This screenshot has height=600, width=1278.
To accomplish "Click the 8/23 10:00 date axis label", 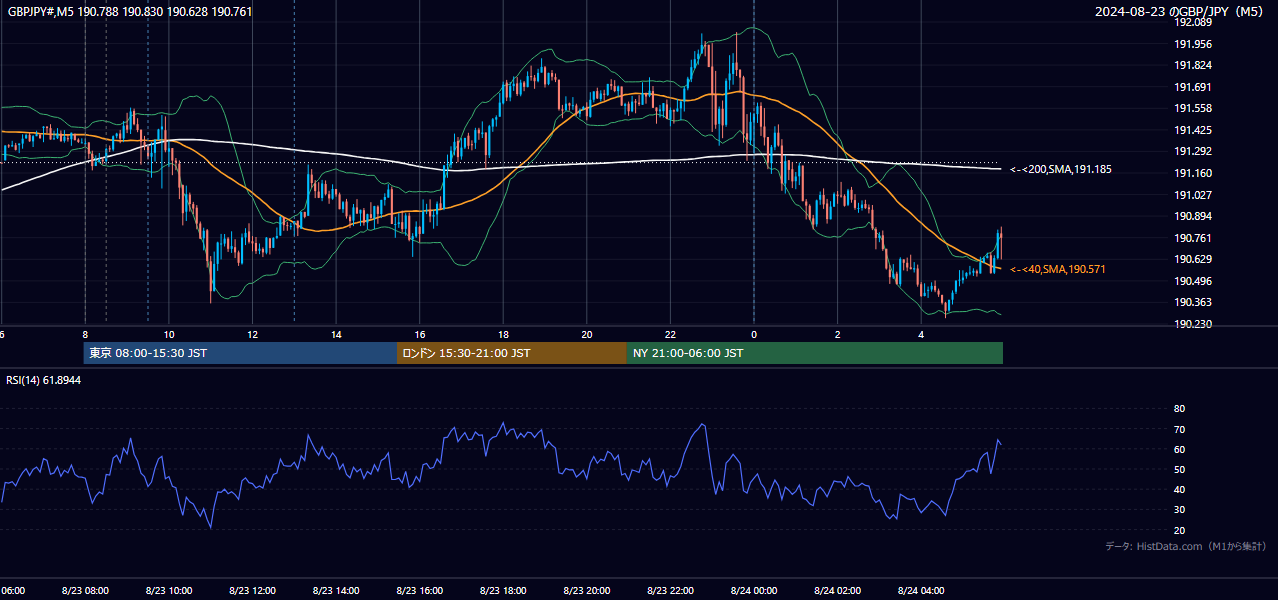I will 168,590.
